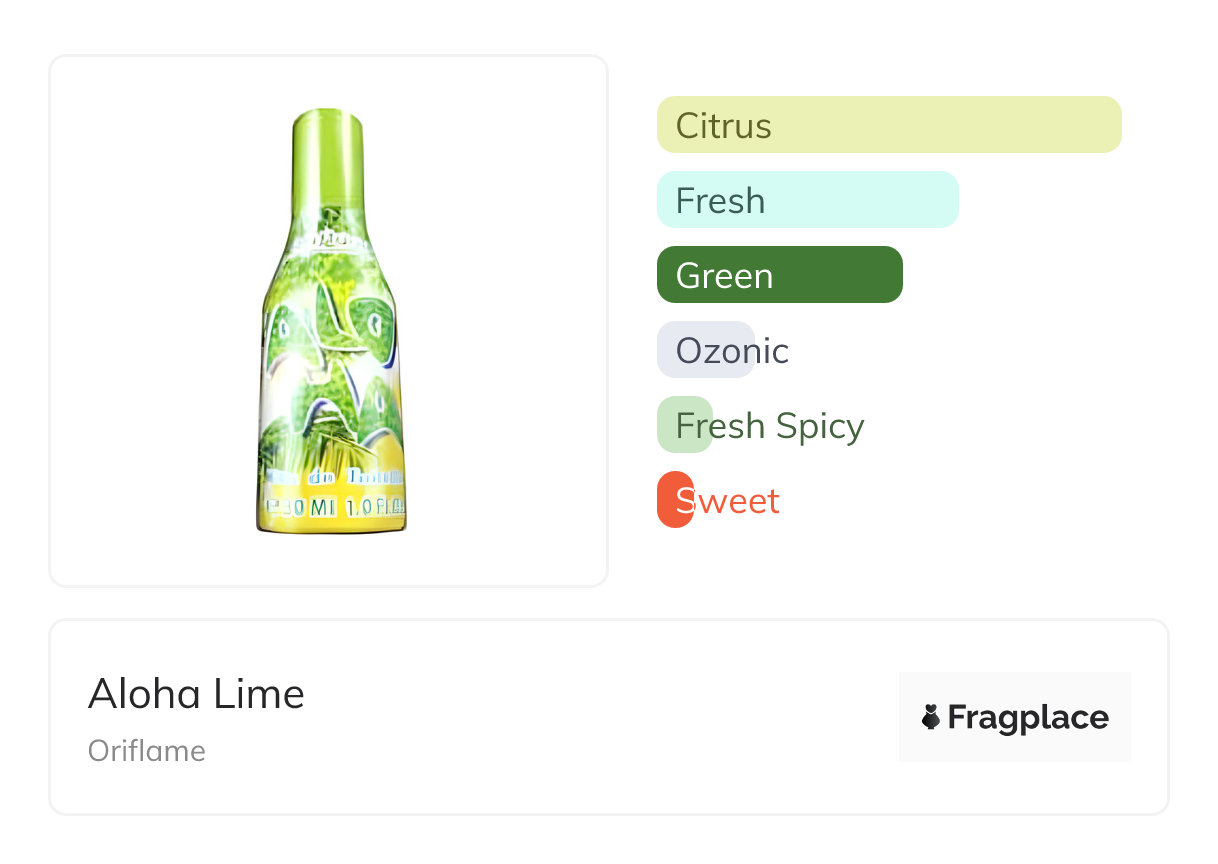This screenshot has width=1218, height=864.
Task: Click the red Sweet accord bar
Action: (x=675, y=500)
